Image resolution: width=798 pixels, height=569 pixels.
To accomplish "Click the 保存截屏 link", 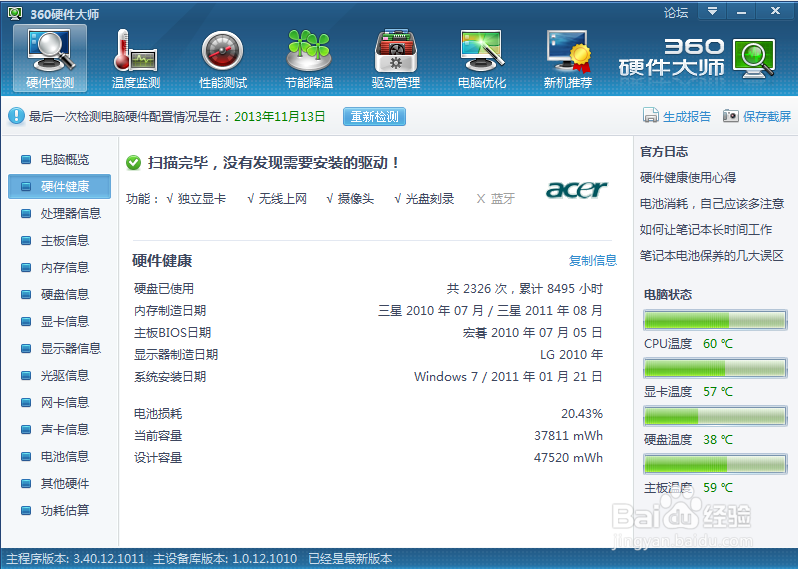I will coord(767,117).
